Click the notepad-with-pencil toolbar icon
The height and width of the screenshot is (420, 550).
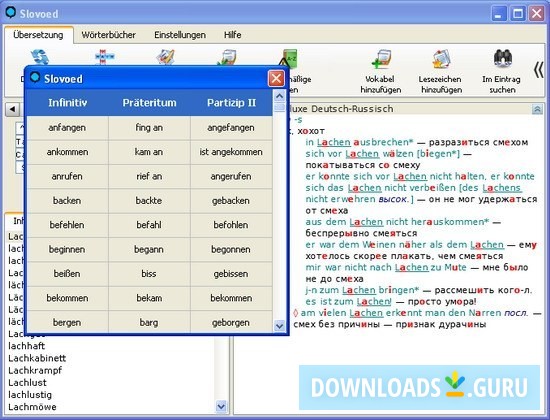(x=165, y=57)
